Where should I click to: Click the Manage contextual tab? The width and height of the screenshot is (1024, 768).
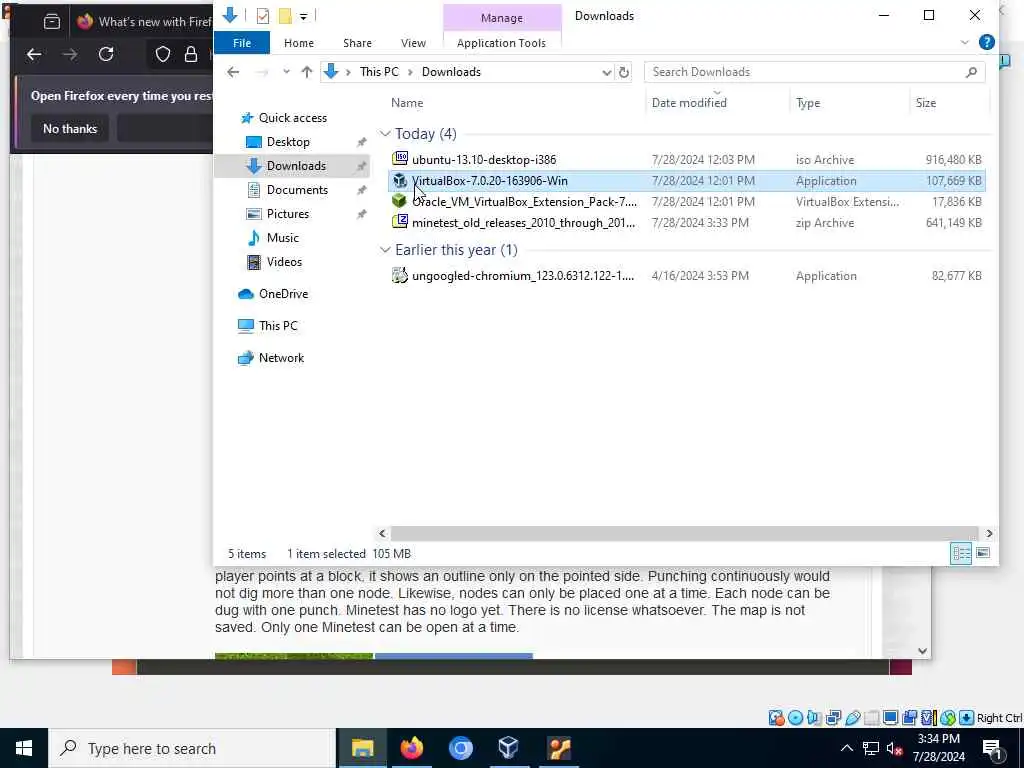(x=502, y=18)
